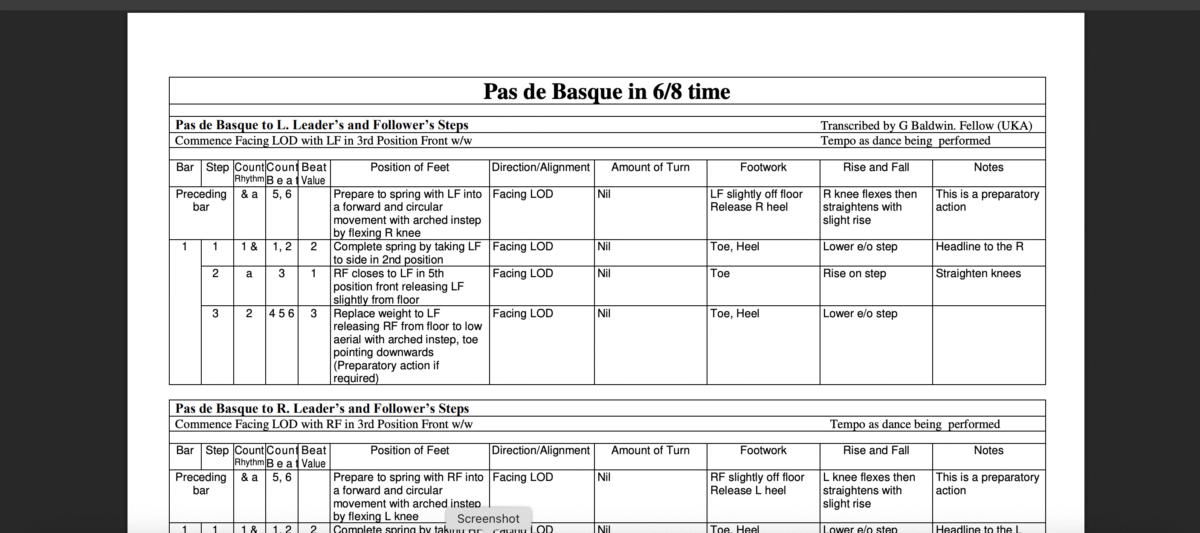Viewport: 1200px width, 533px height.
Task: Click "Rise and Fall" header in the L table
Action: pos(876,168)
